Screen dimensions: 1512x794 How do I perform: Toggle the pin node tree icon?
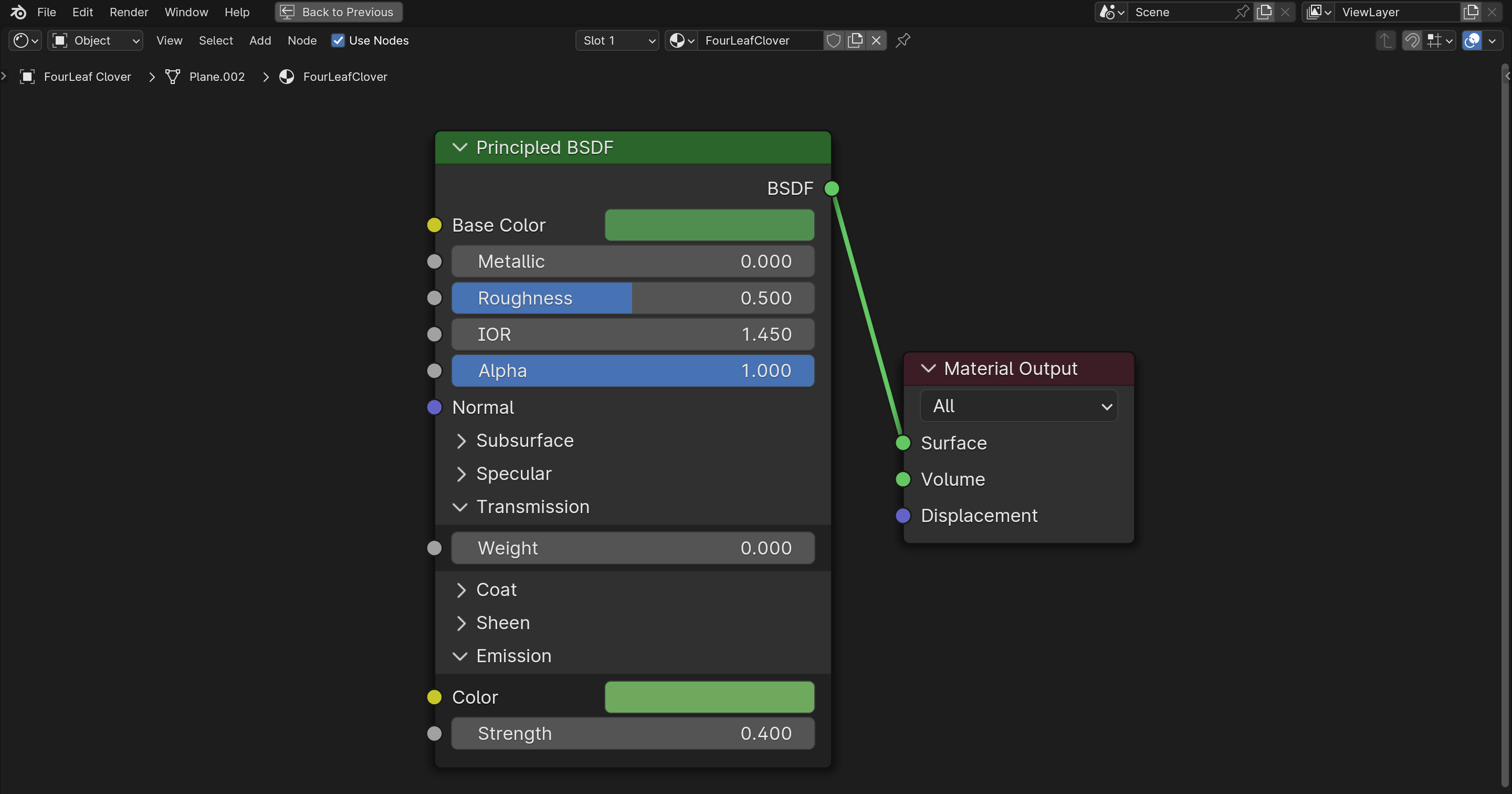pos(903,40)
